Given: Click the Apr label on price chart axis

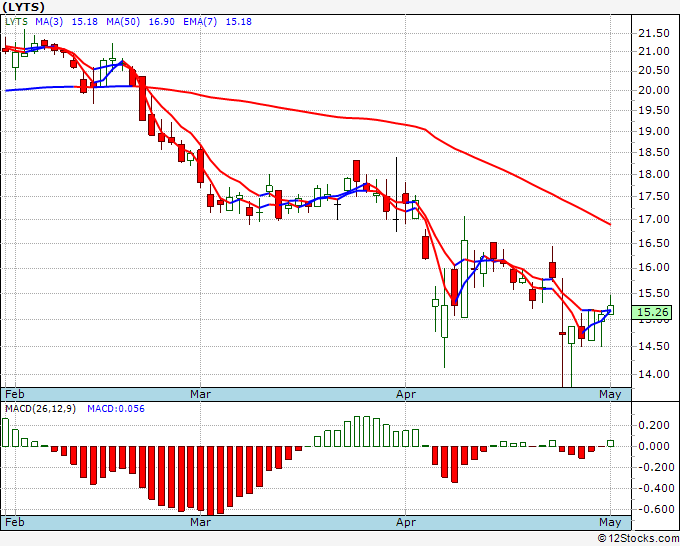Looking at the screenshot, I should click(406, 394).
